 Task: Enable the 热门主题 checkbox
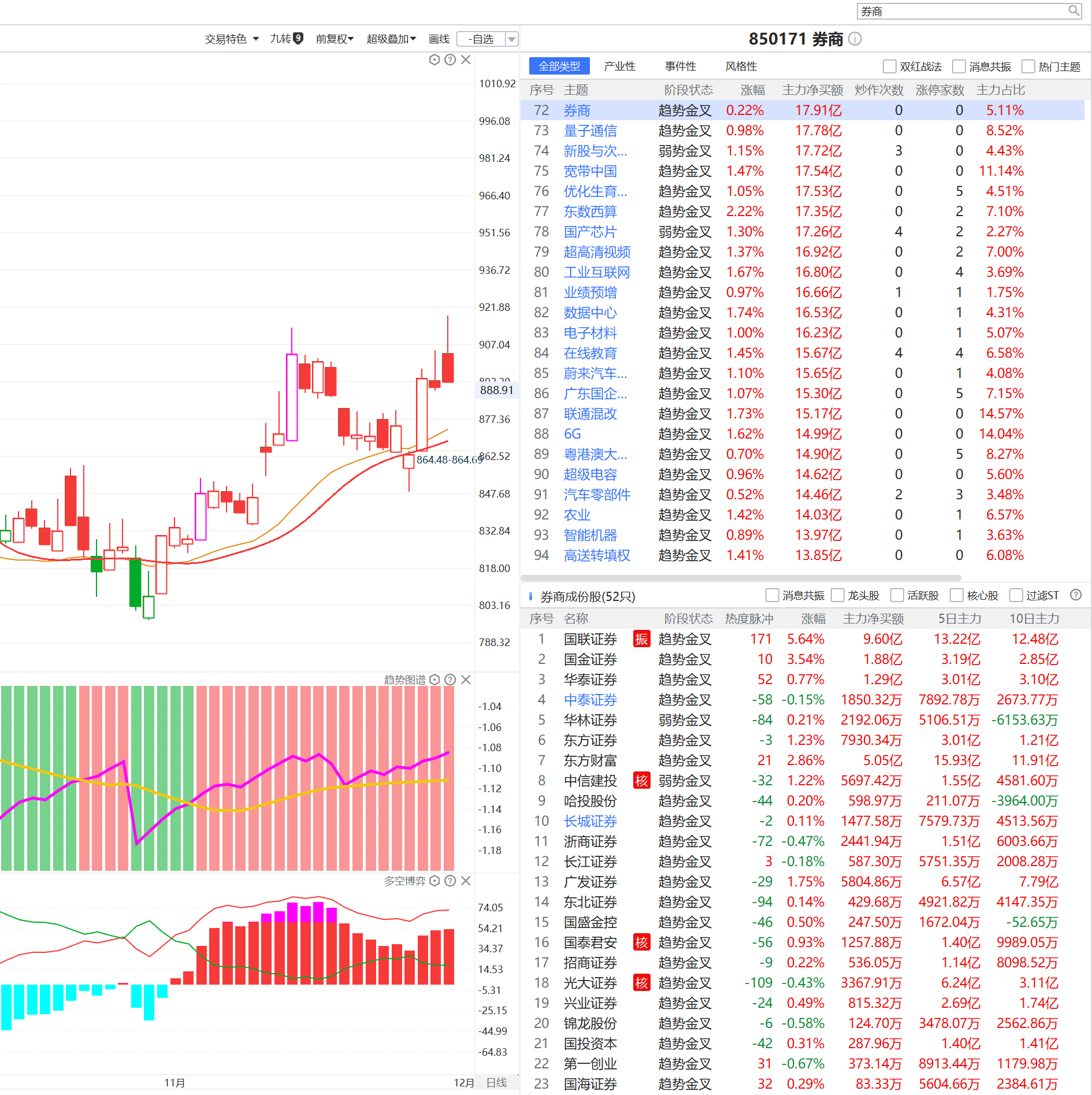[1028, 66]
